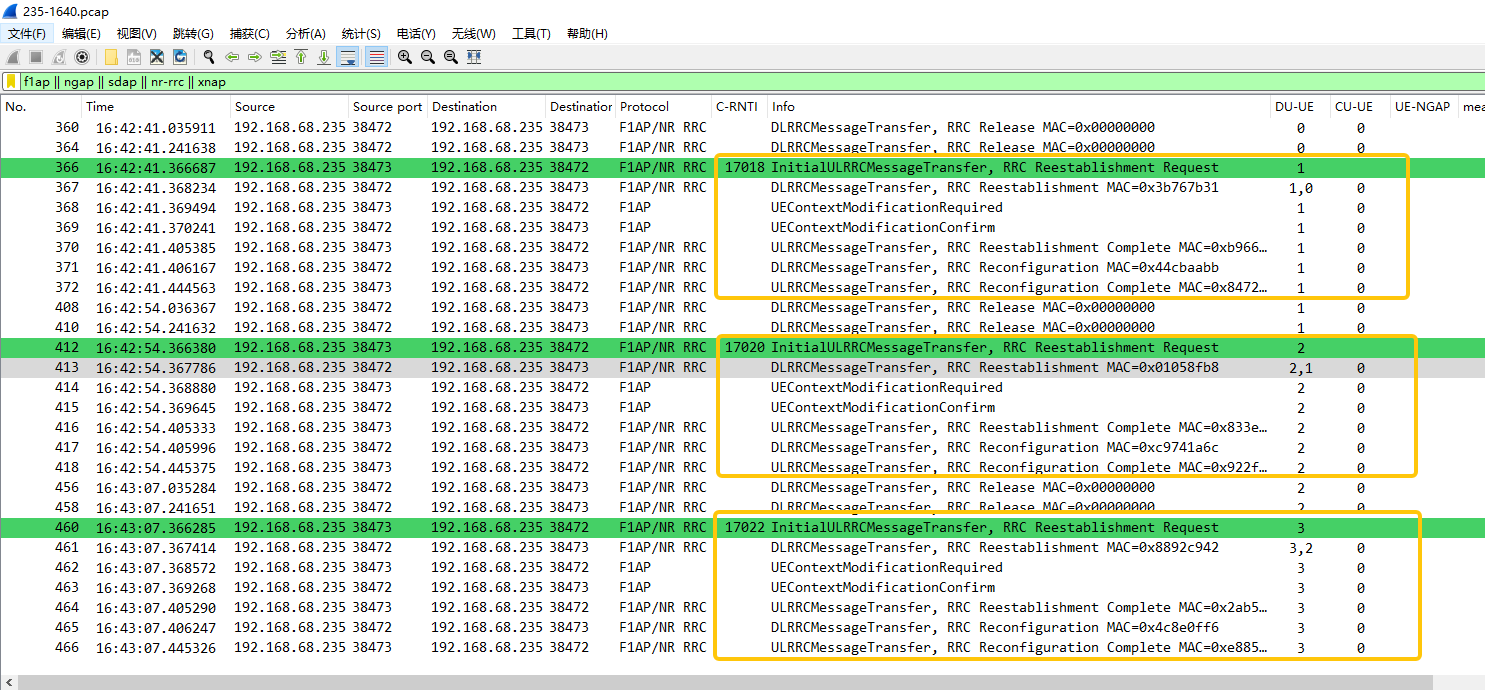The image size is (1485, 690).
Task: Select packet 369 UEContextModificationConfirm
Action: [x=742, y=227]
